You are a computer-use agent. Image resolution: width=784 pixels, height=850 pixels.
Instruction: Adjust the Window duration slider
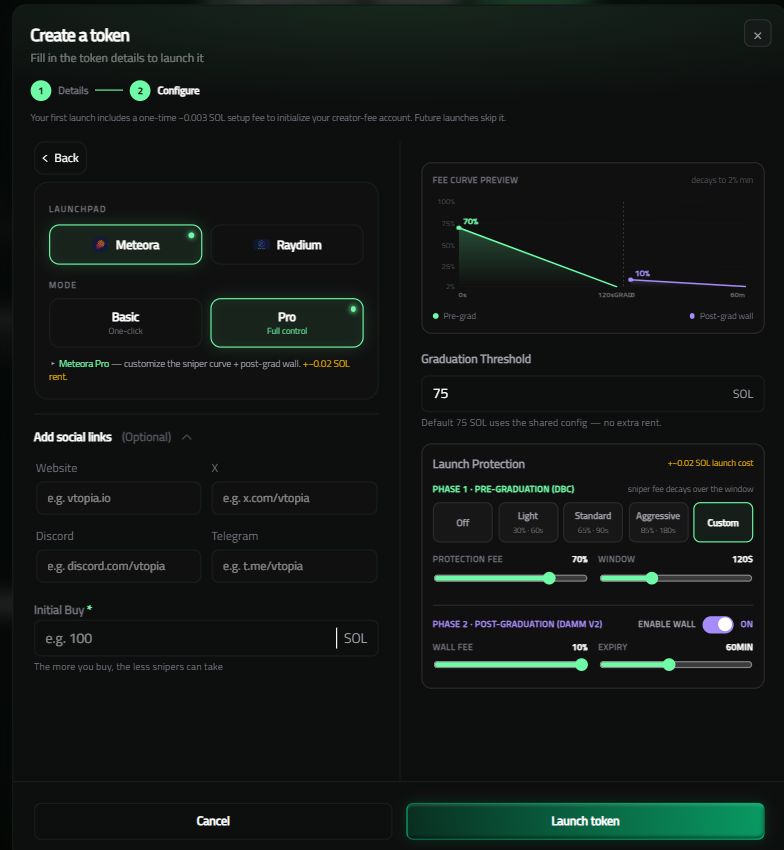point(676,578)
